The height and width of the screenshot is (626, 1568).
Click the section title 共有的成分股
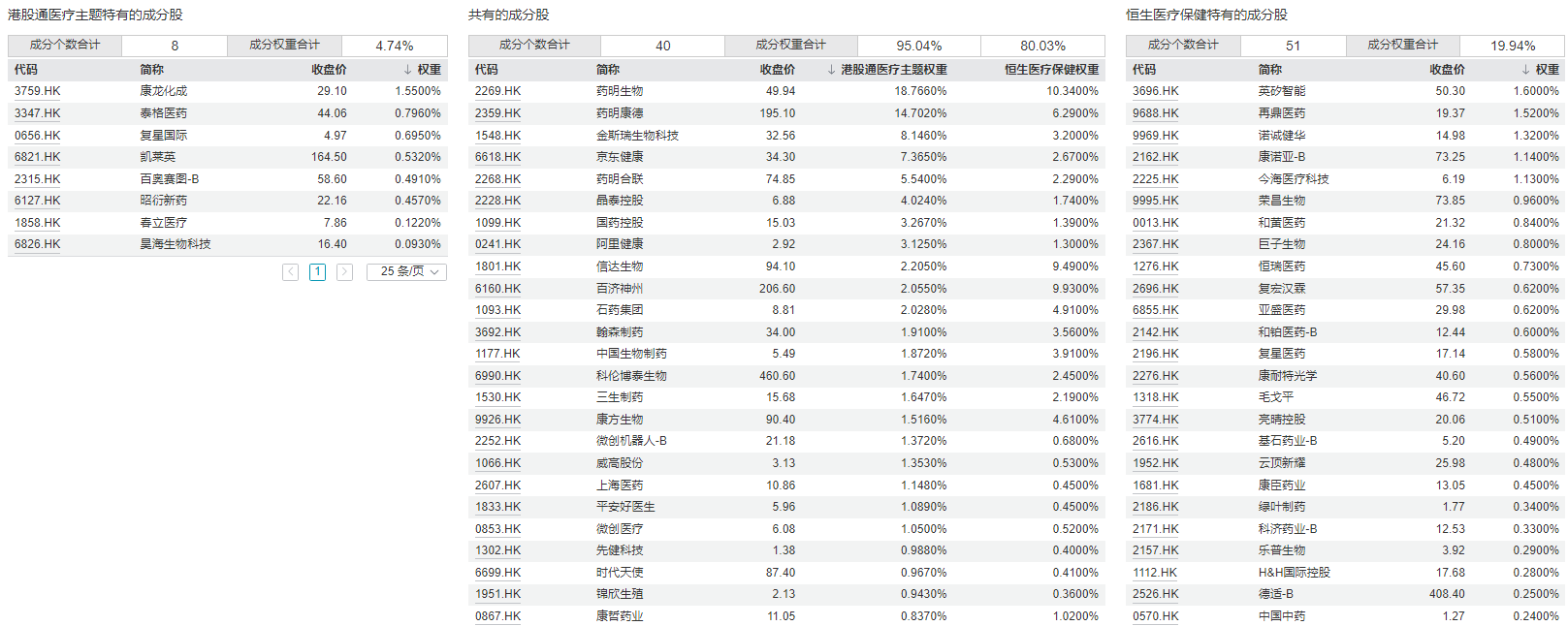point(508,15)
